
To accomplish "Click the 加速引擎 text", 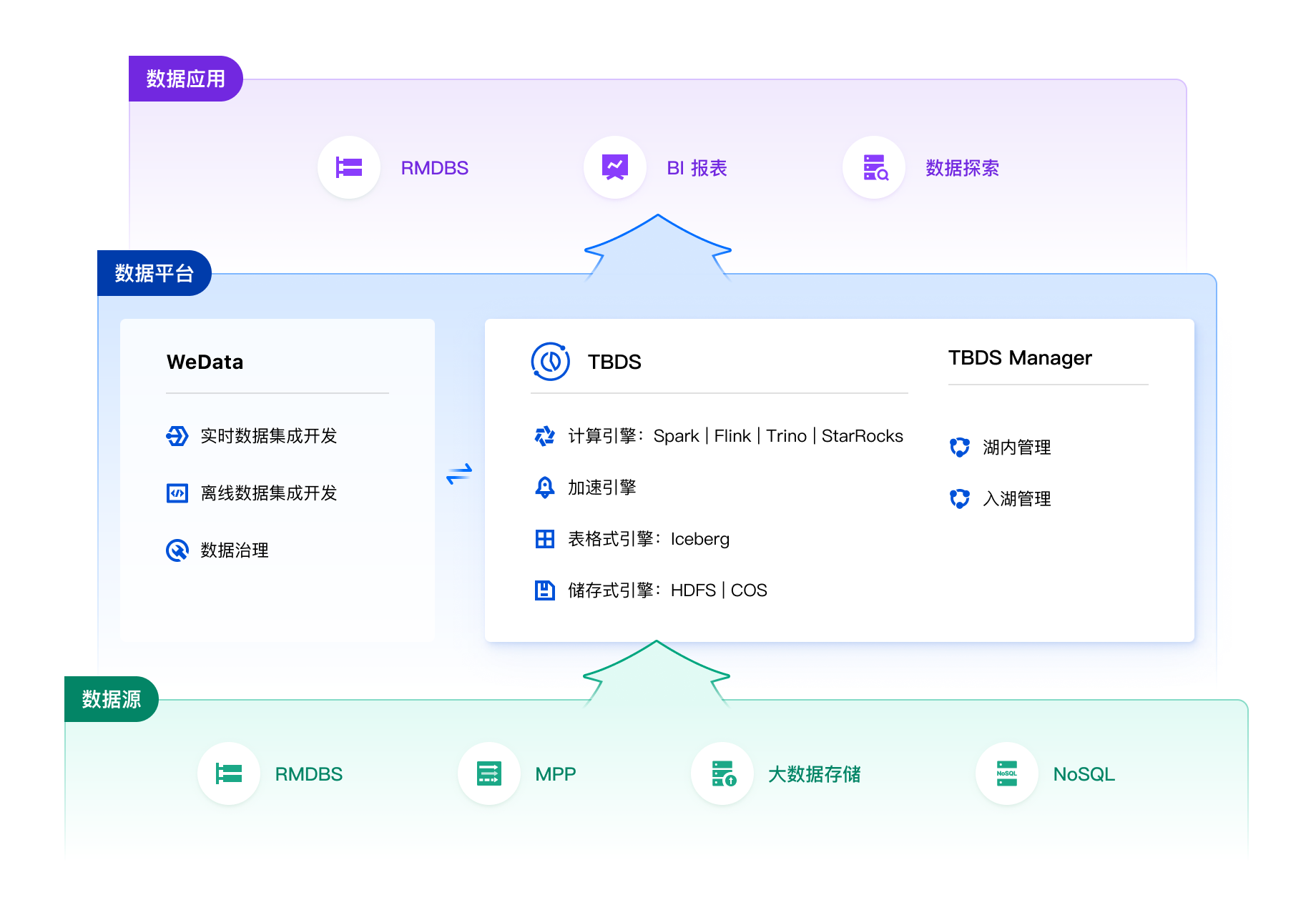I will point(602,487).
